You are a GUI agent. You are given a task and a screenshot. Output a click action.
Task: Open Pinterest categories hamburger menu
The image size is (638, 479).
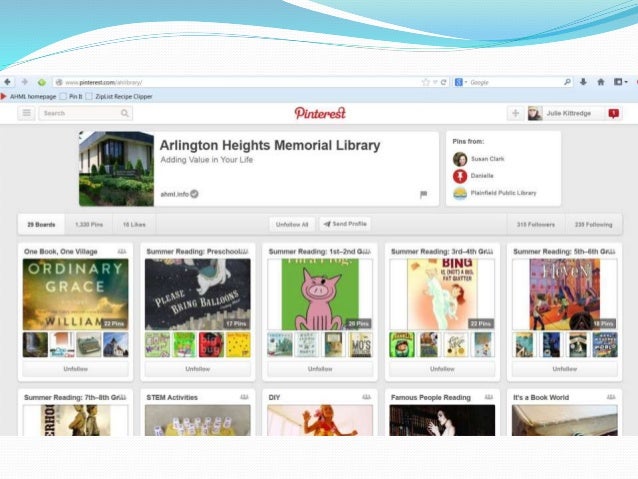click(26, 113)
